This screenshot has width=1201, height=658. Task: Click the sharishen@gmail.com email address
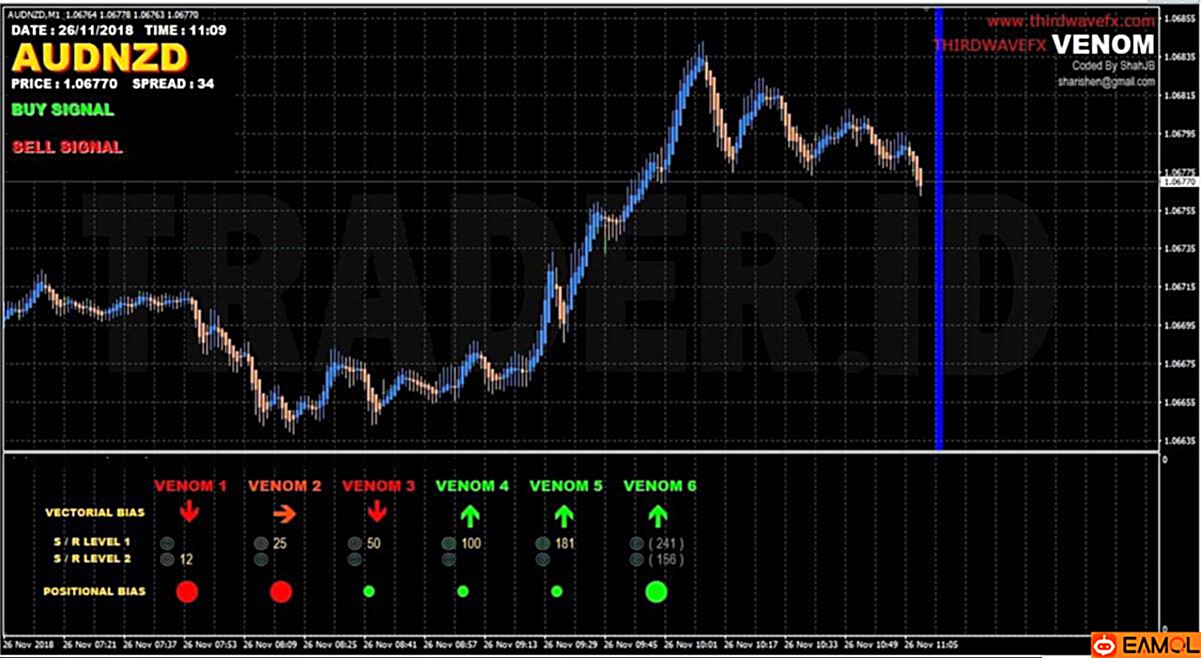click(x=1107, y=83)
